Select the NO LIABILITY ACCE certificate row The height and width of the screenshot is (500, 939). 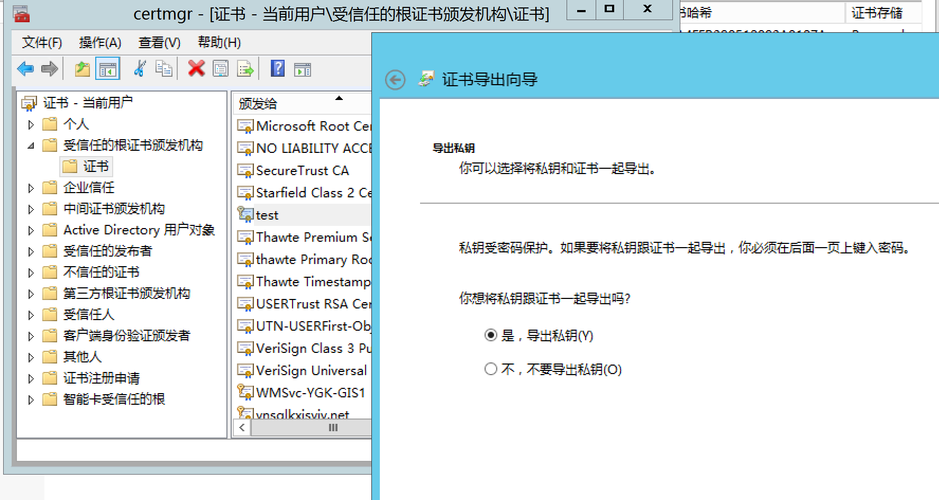(x=304, y=148)
